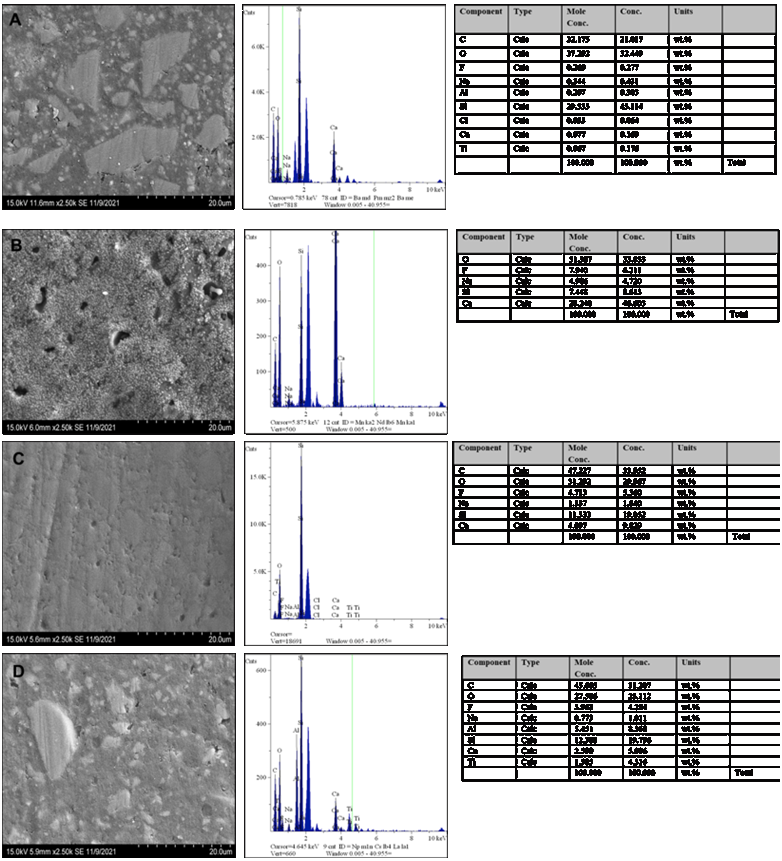Click the 20.0um scale bar in panel A
The image size is (782, 861).
pyautogui.click(x=218, y=202)
